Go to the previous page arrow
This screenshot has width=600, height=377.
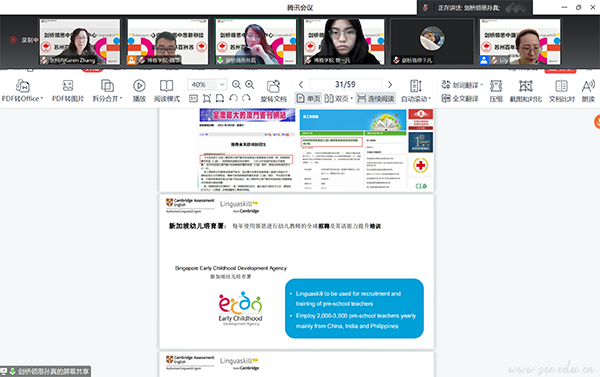click(301, 85)
